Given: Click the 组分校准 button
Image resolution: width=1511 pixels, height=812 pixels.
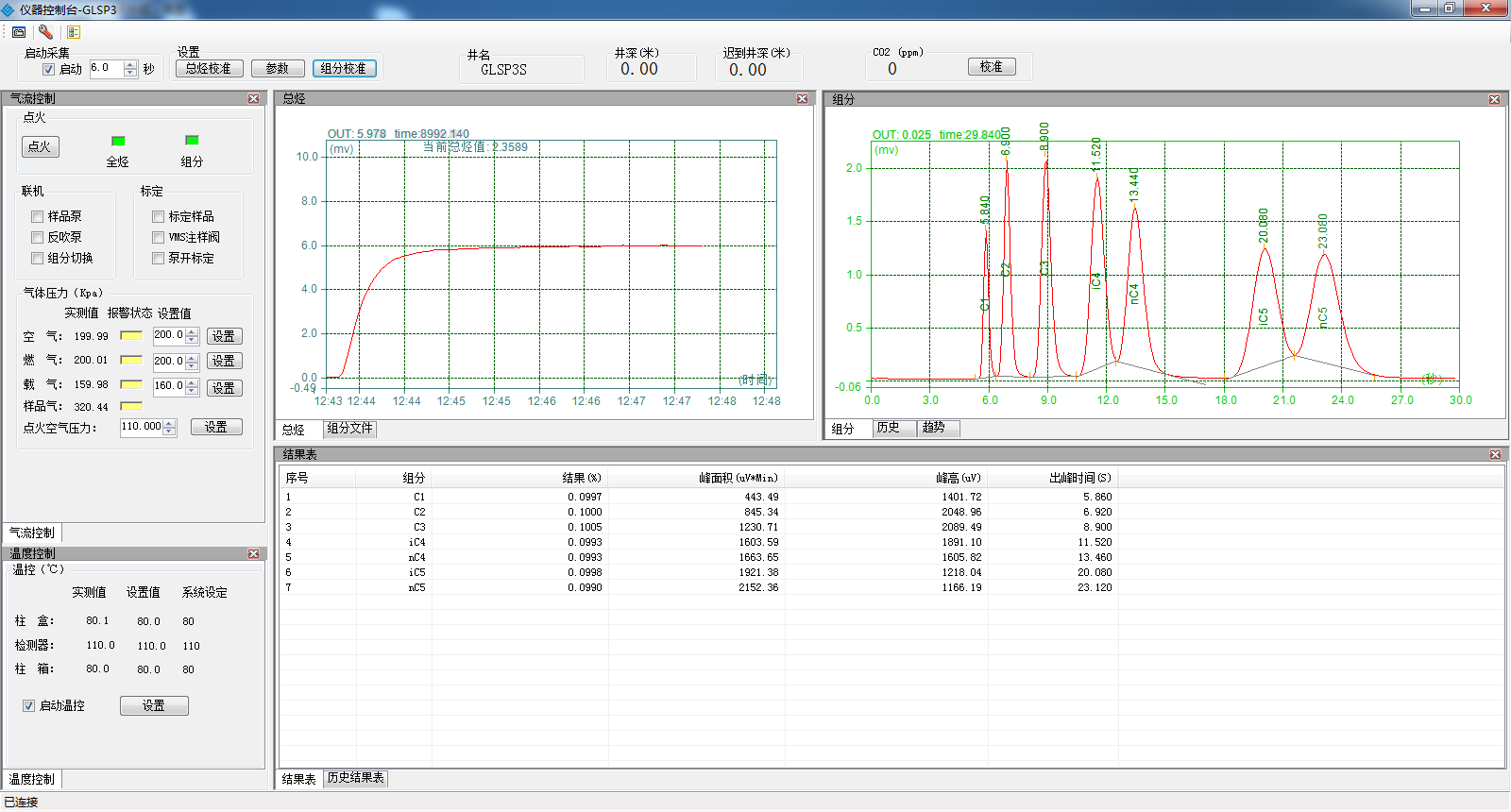Looking at the screenshot, I should [344, 69].
